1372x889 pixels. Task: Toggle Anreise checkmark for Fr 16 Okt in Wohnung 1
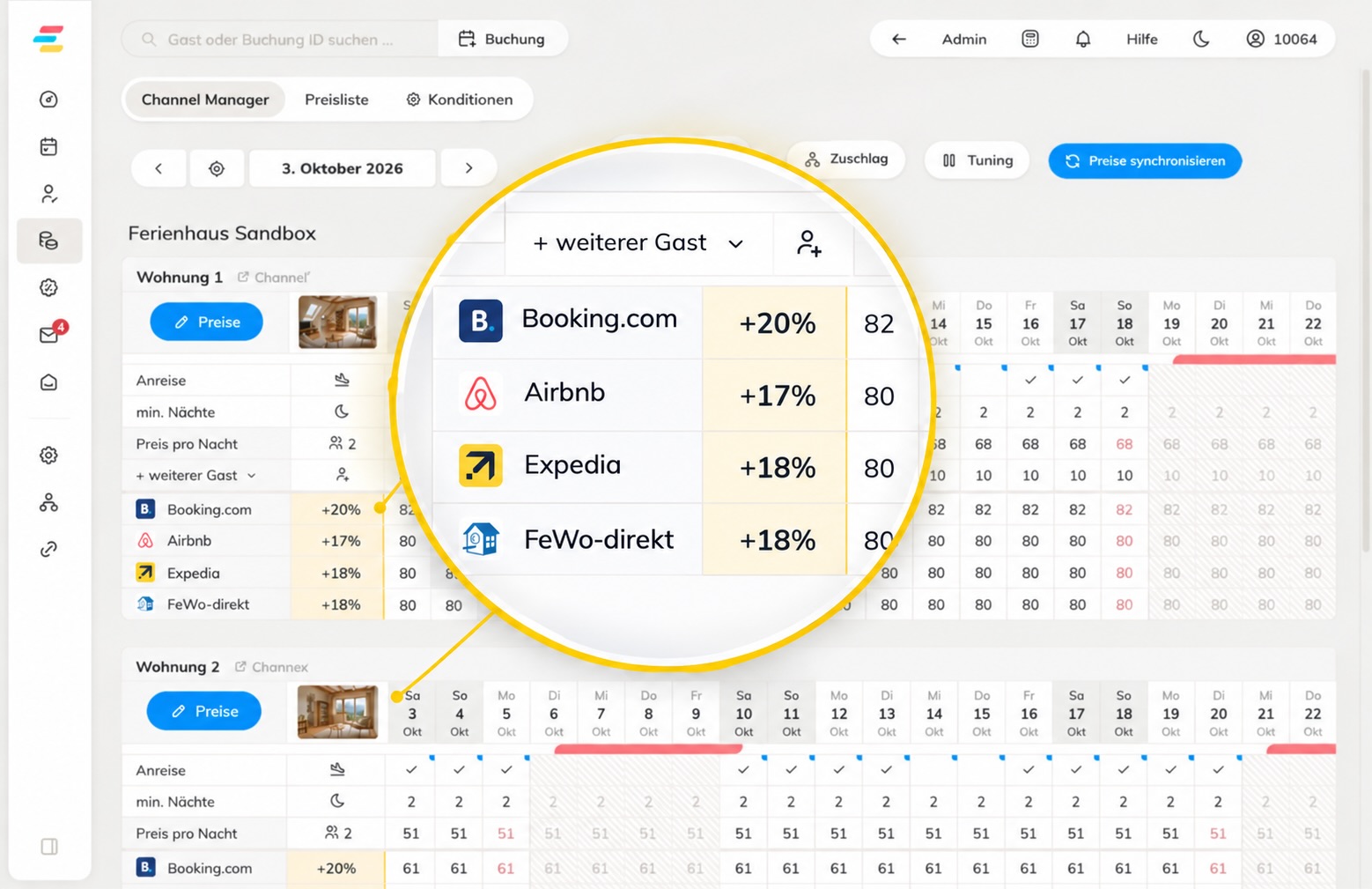coord(1030,381)
